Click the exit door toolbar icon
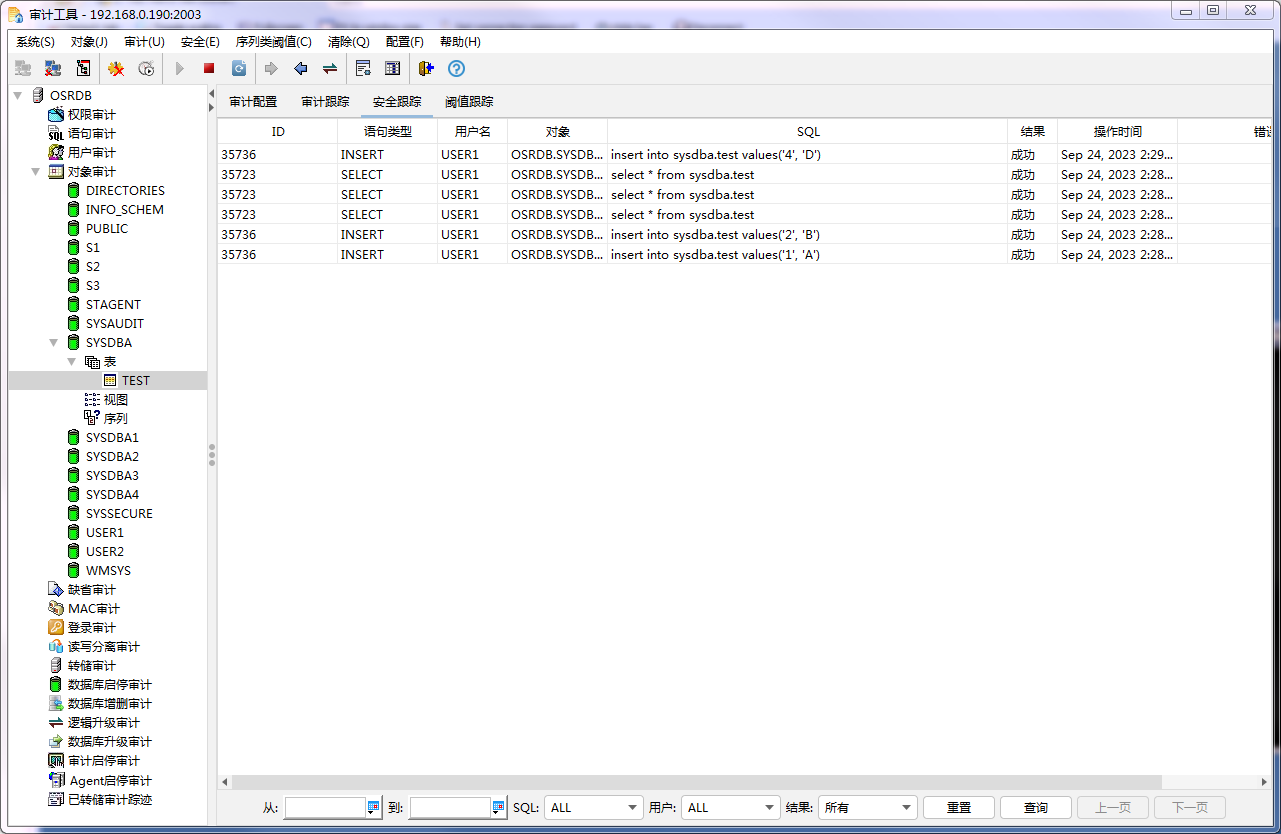Image resolution: width=1281 pixels, height=834 pixels. tap(426, 69)
